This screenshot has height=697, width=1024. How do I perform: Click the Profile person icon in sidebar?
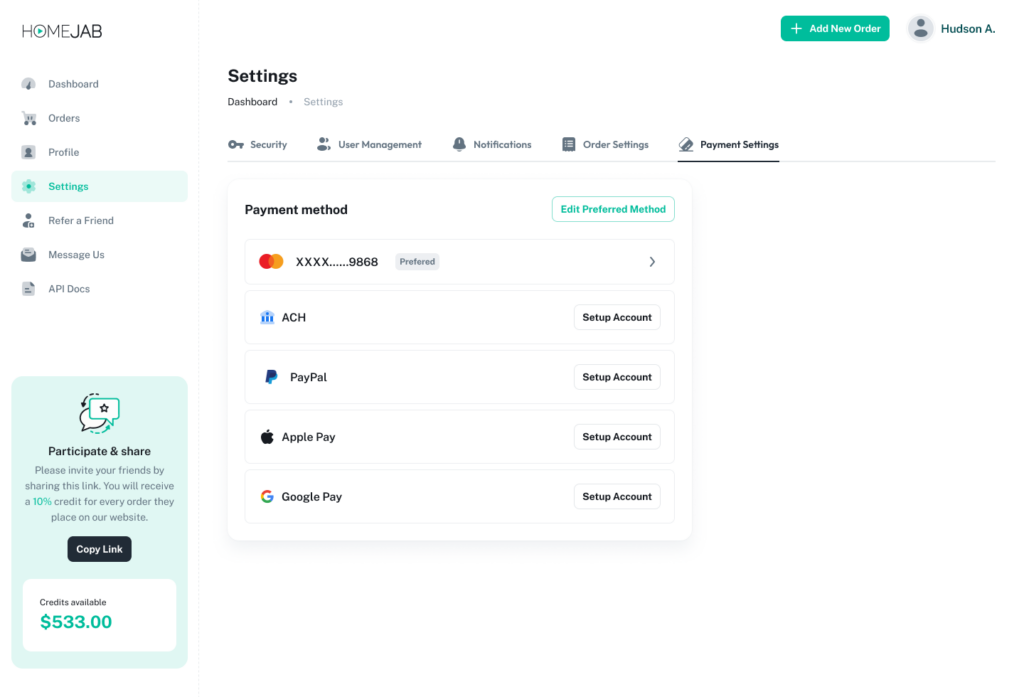29,152
